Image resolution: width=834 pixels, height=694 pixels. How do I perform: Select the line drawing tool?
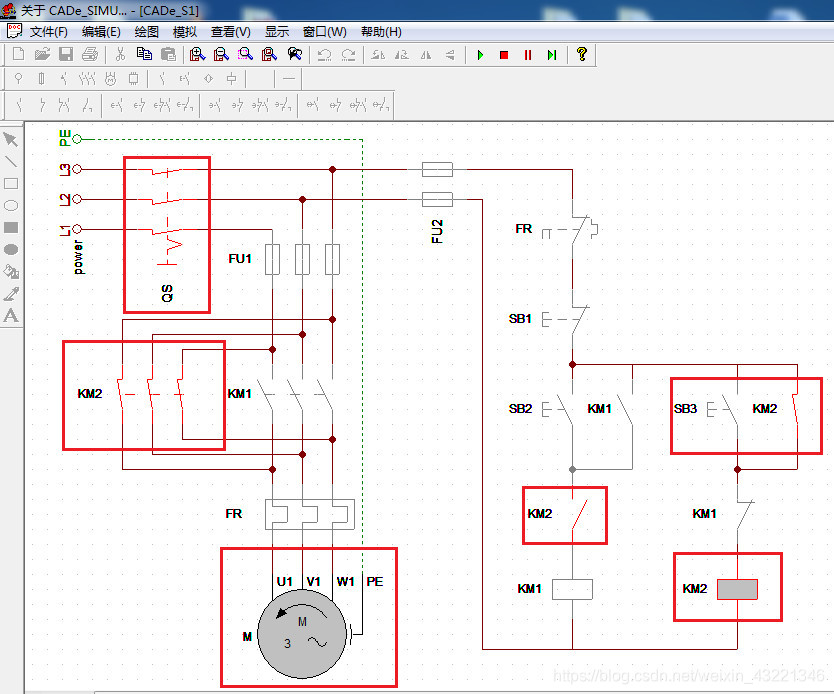(11, 161)
